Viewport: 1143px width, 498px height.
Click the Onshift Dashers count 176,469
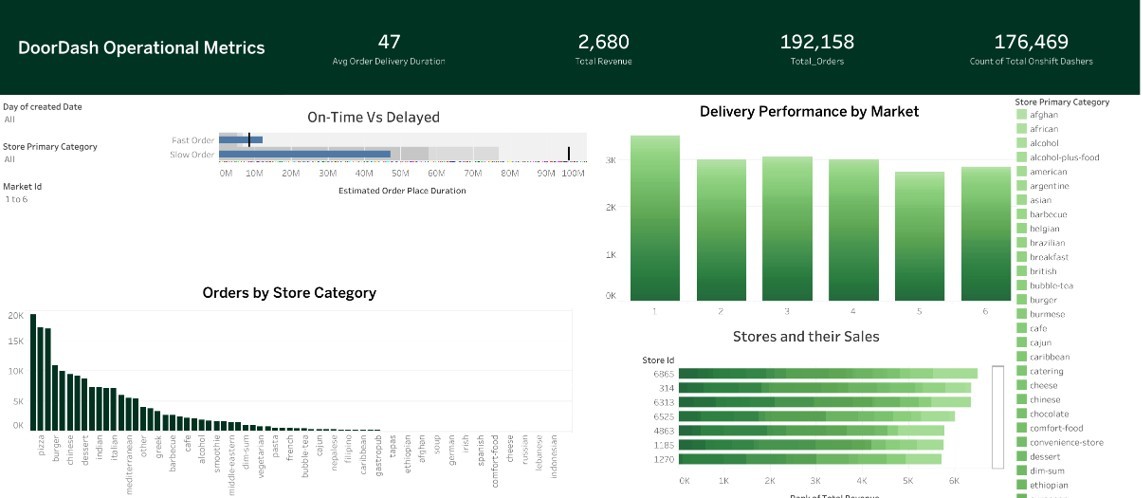(x=1031, y=42)
